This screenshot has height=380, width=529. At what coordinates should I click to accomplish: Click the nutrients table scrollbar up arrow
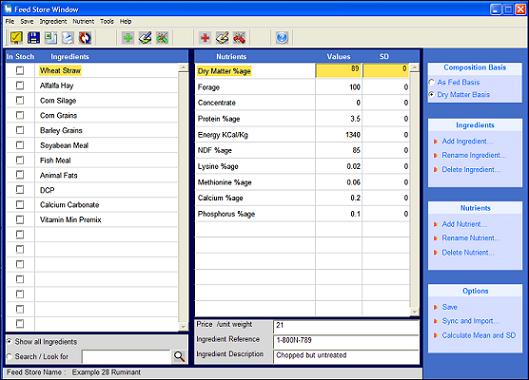pos(414,67)
